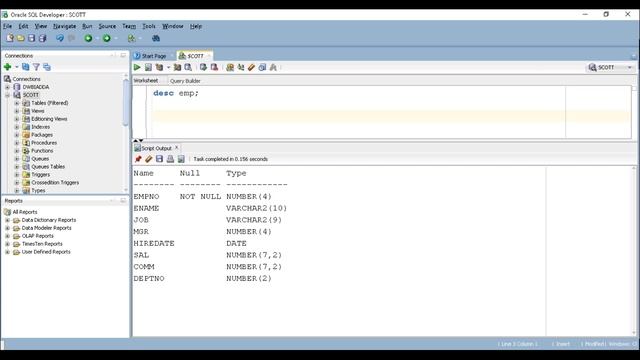Screen dimensions: 640x360
Task: Click the Run Script icon
Action: point(148,67)
